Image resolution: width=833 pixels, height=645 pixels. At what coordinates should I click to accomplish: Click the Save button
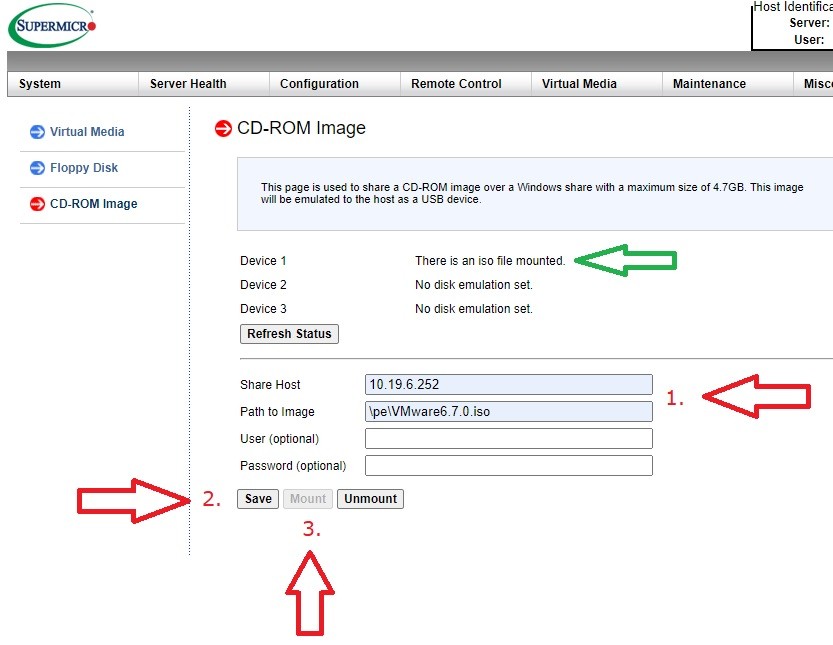(258, 499)
